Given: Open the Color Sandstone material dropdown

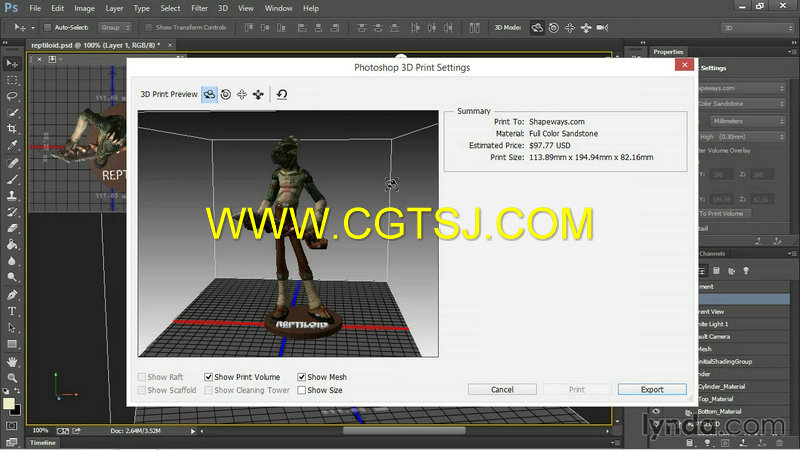Looking at the screenshot, I should 742,104.
